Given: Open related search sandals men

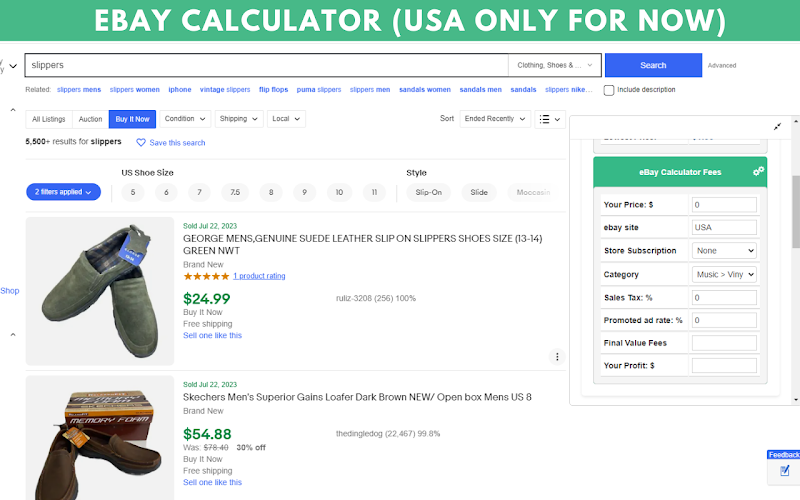Looking at the screenshot, I should (x=481, y=89).
